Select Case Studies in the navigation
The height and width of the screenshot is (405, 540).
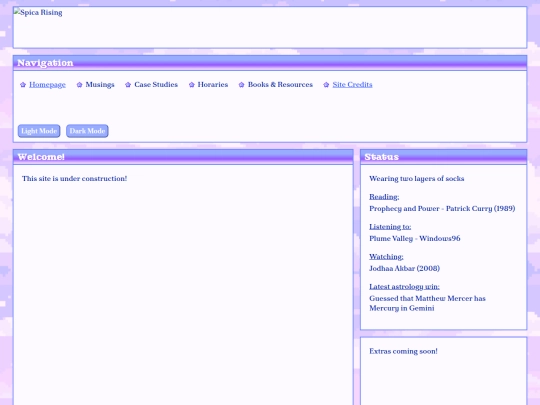pos(156,85)
